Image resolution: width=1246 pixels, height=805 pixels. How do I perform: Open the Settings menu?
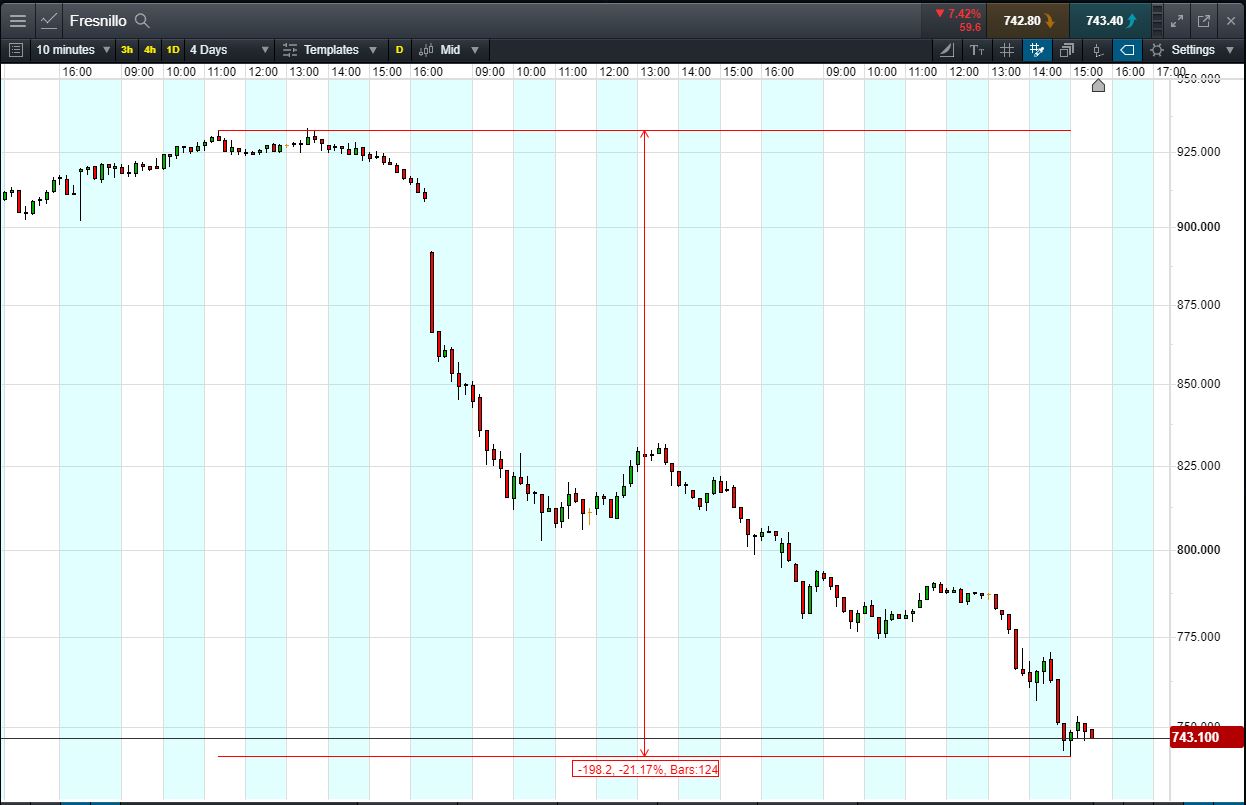pos(1193,50)
